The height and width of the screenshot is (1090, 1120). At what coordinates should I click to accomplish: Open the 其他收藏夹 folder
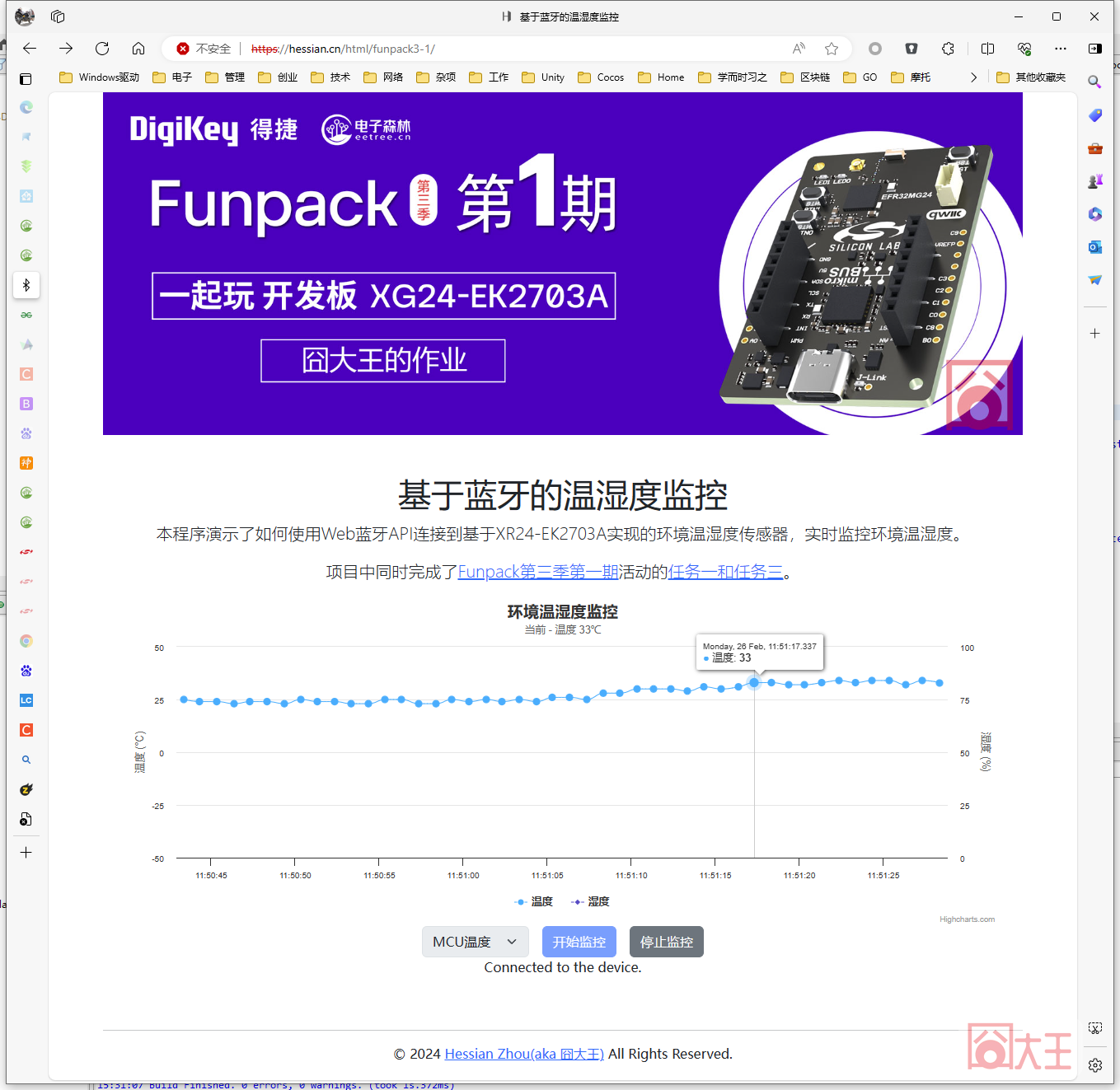click(x=1031, y=77)
